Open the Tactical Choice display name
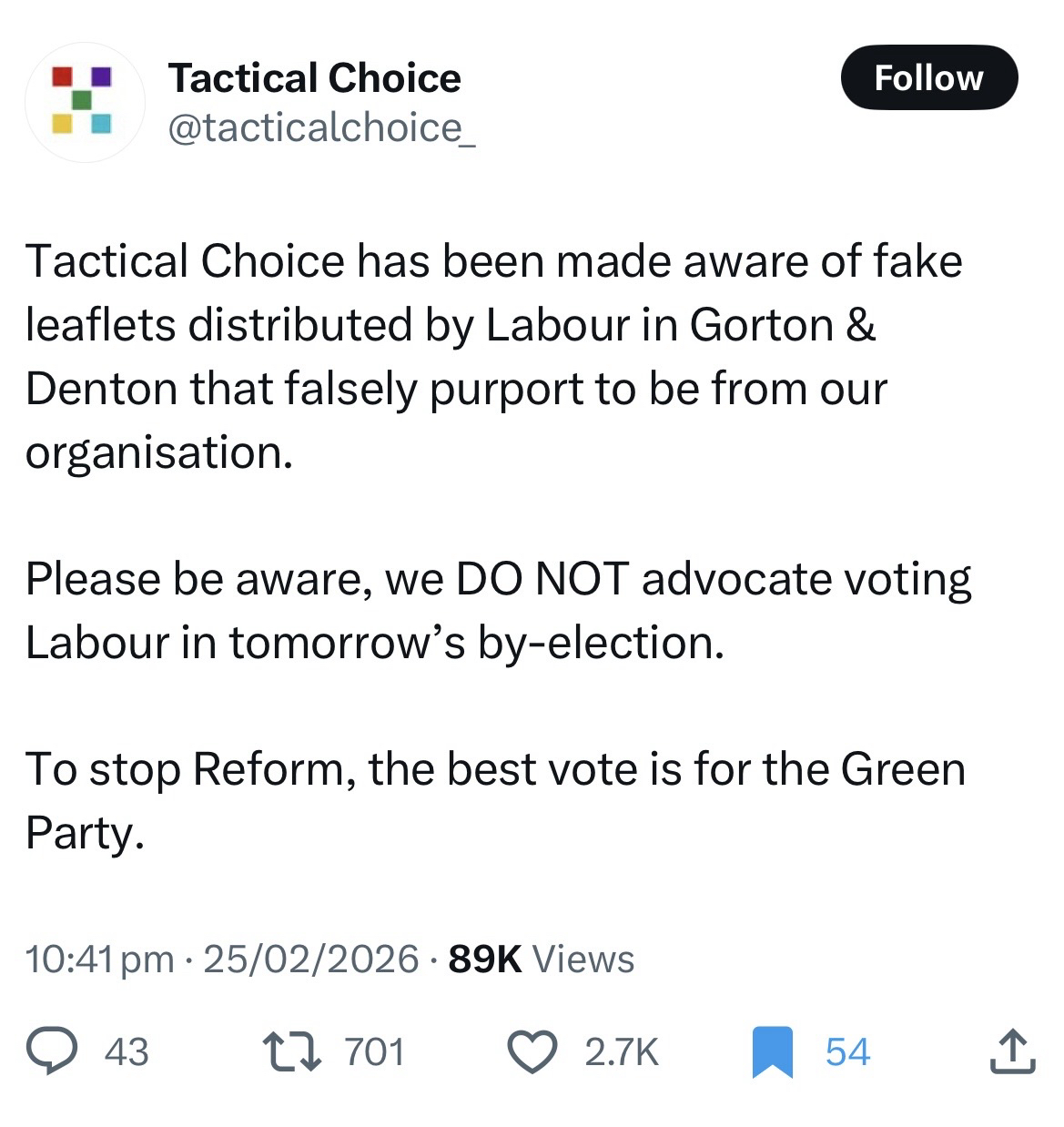Viewport: 1064px width, 1127px height. click(x=314, y=78)
